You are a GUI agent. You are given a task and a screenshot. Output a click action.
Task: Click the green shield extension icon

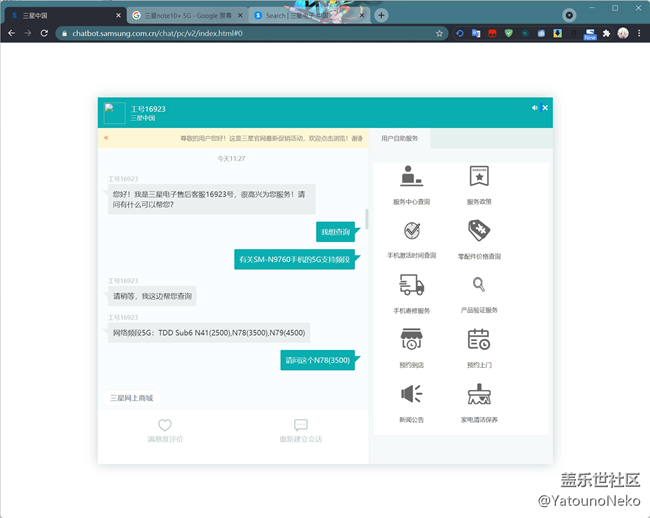tap(509, 33)
